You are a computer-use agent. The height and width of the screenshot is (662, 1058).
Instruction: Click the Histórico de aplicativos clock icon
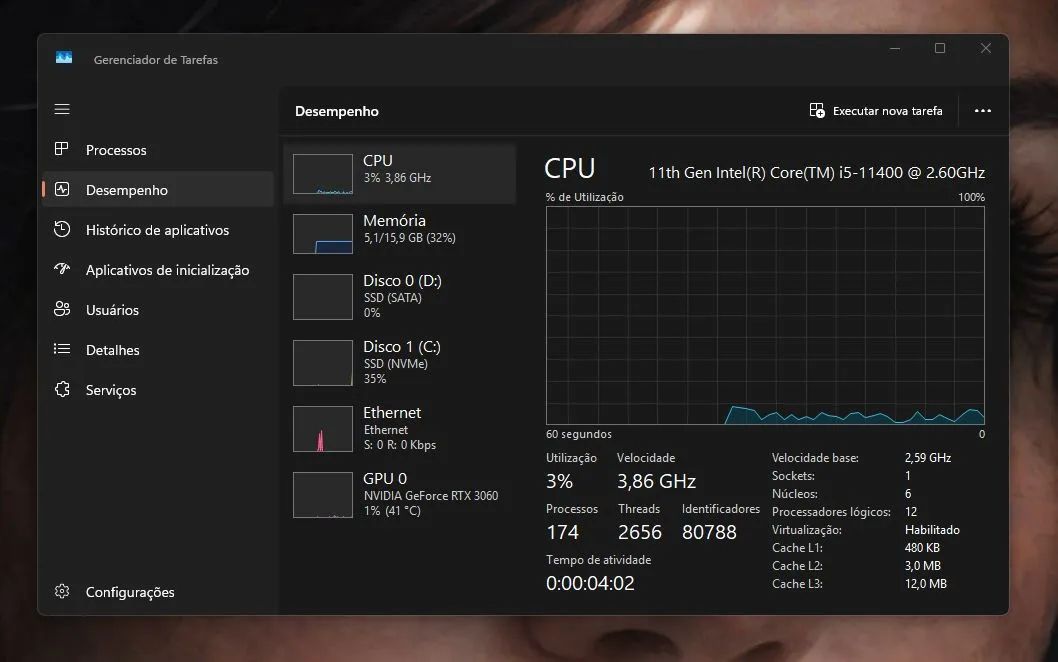pos(62,229)
